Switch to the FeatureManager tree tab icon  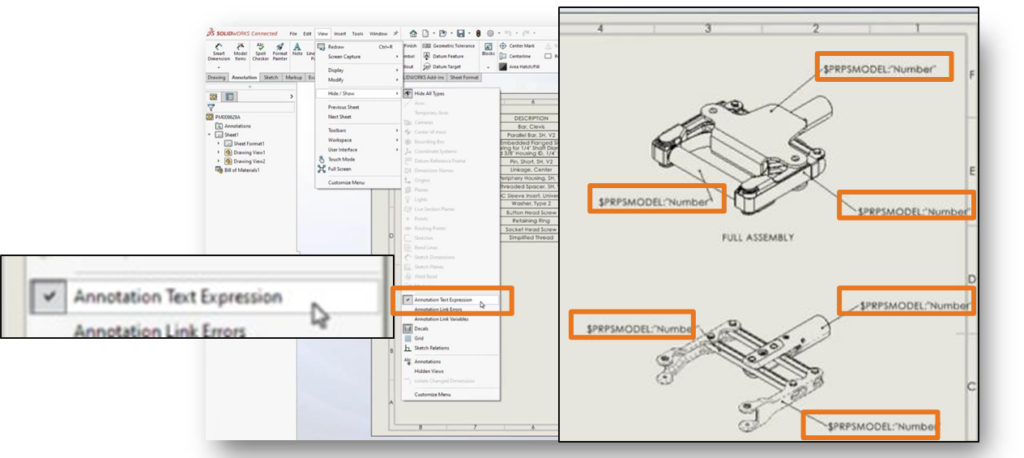[213, 96]
